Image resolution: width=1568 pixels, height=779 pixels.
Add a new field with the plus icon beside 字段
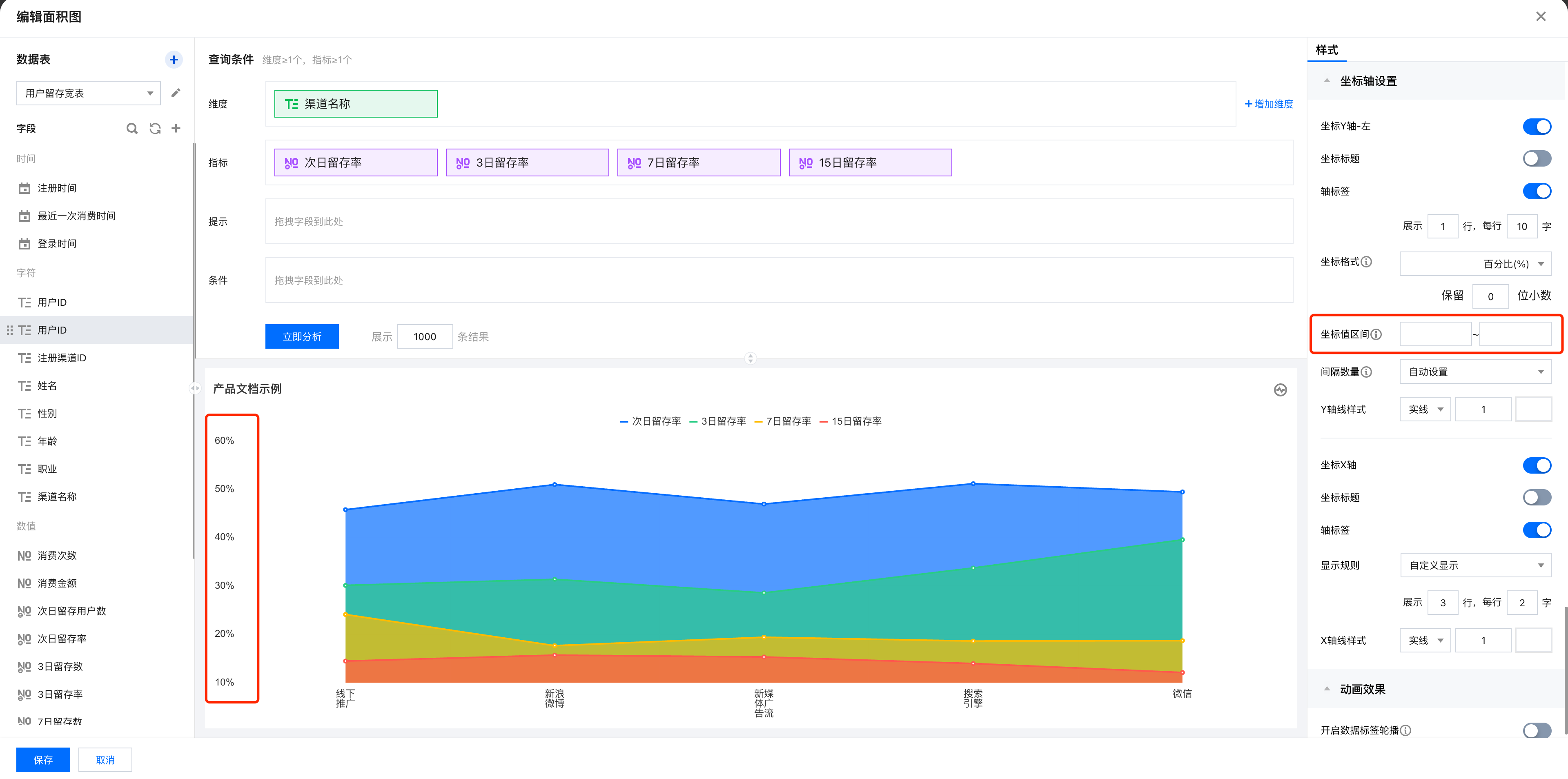click(176, 129)
